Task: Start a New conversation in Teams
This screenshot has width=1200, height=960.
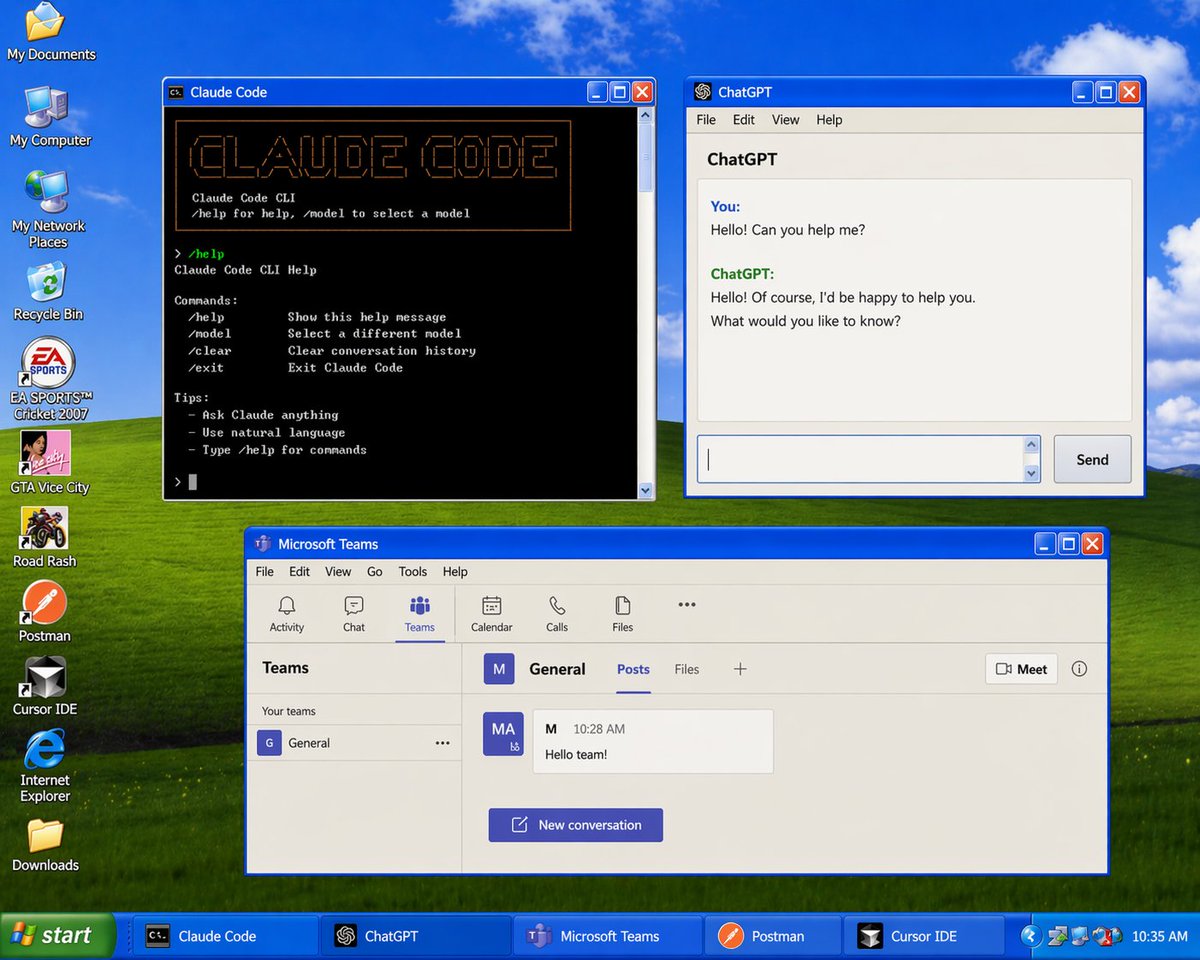Action: (575, 825)
